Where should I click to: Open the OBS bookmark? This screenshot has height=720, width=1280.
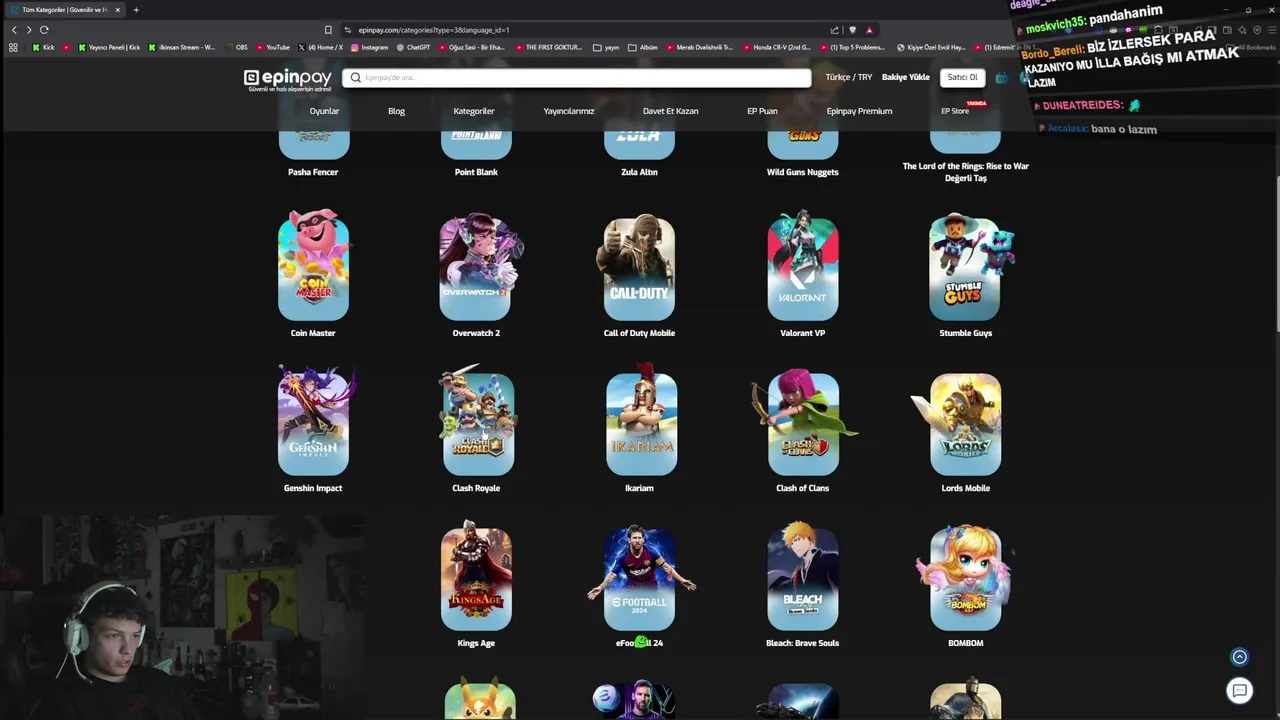click(236, 47)
